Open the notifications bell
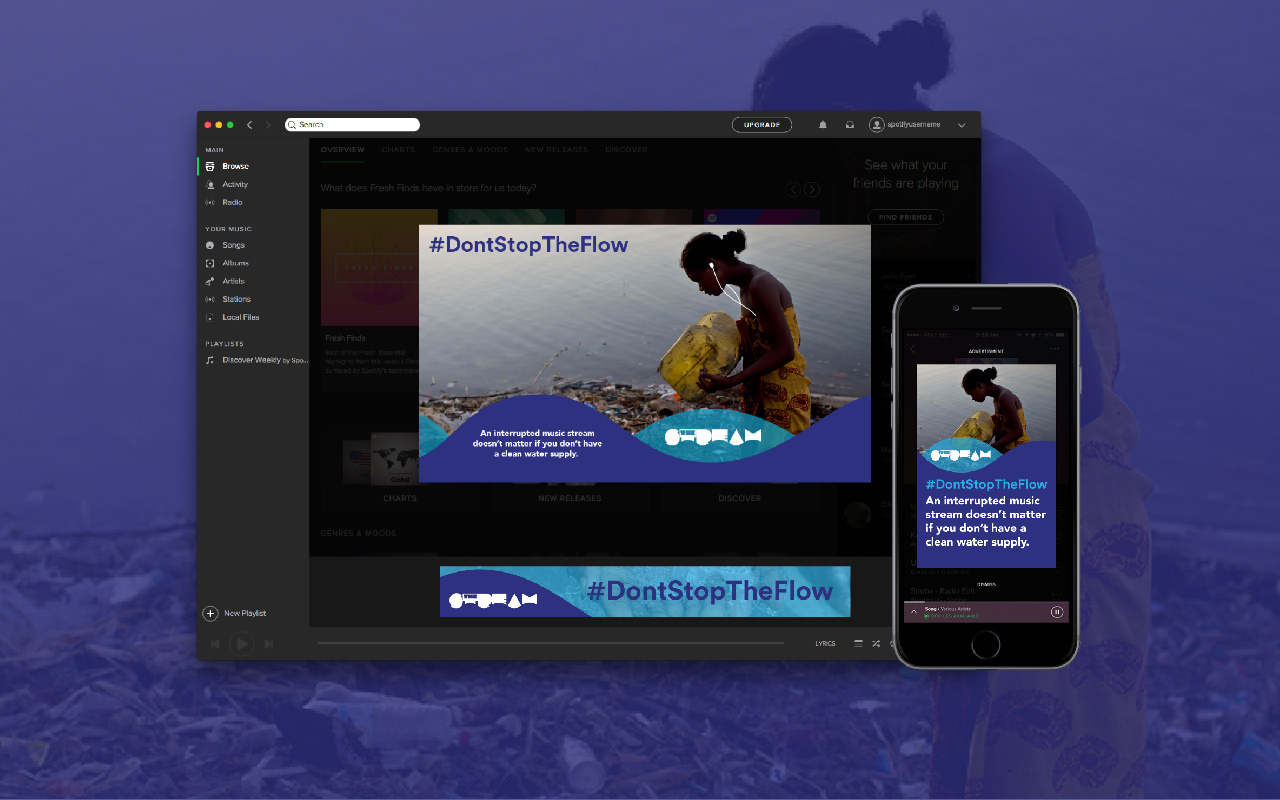 823,125
